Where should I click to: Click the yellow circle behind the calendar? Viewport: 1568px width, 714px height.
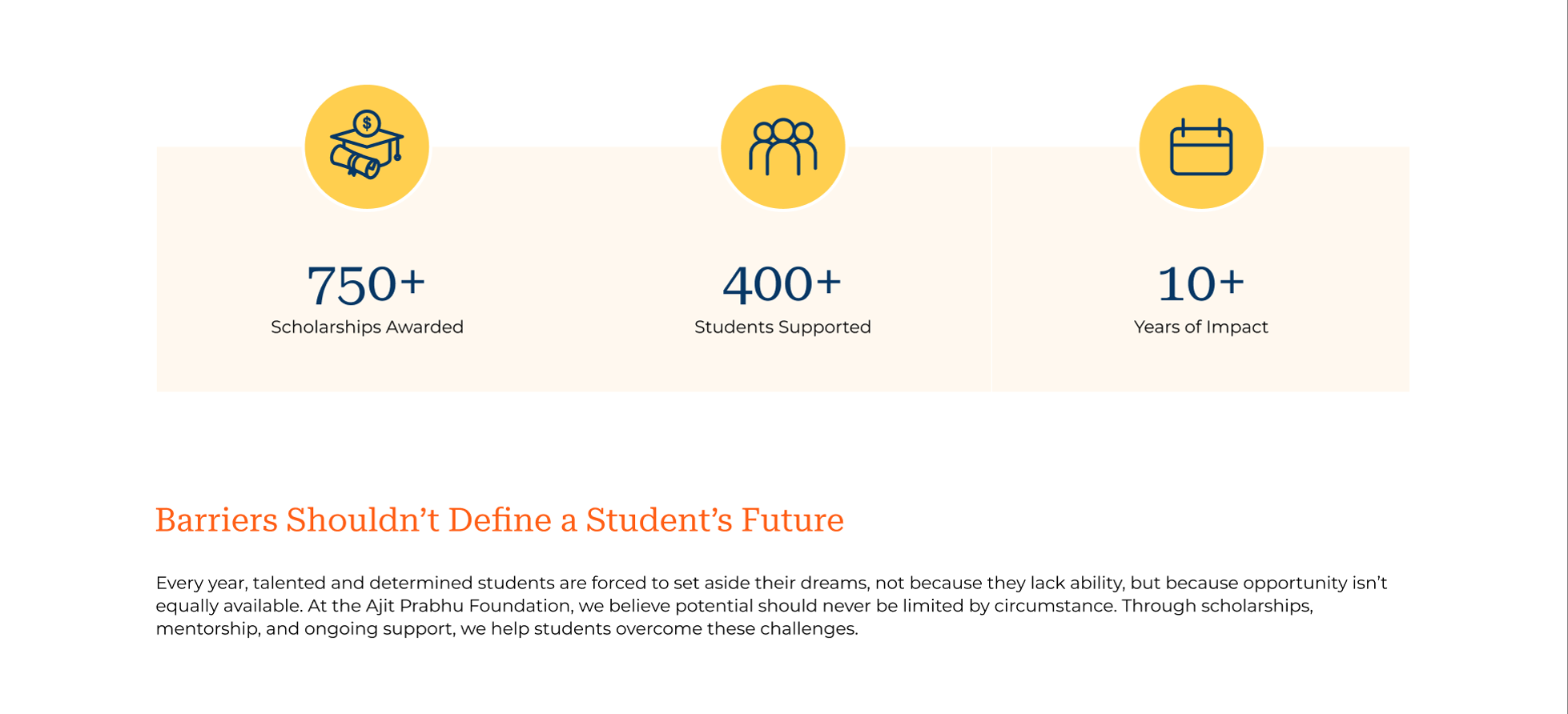1201,146
